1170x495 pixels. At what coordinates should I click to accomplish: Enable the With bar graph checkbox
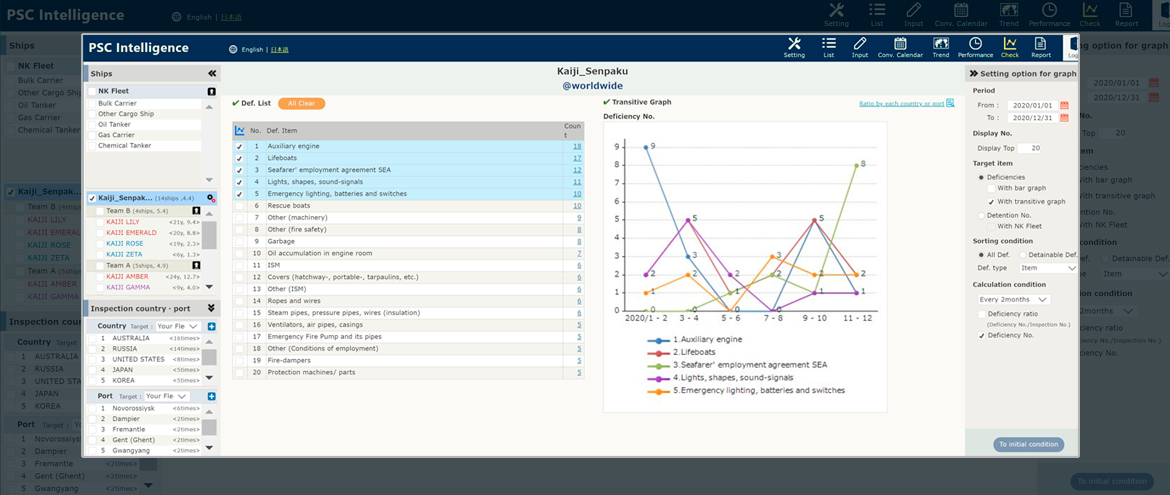point(990,188)
